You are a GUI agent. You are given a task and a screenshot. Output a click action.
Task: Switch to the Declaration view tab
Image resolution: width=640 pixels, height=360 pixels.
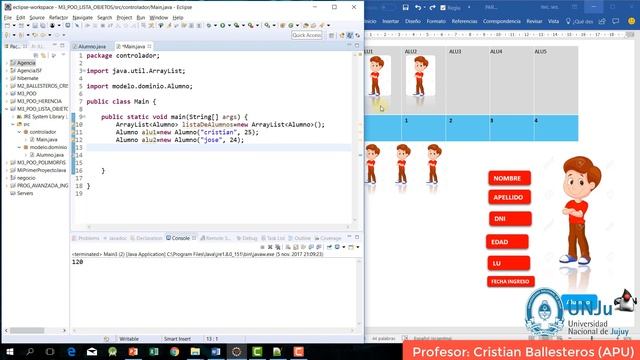146,238
